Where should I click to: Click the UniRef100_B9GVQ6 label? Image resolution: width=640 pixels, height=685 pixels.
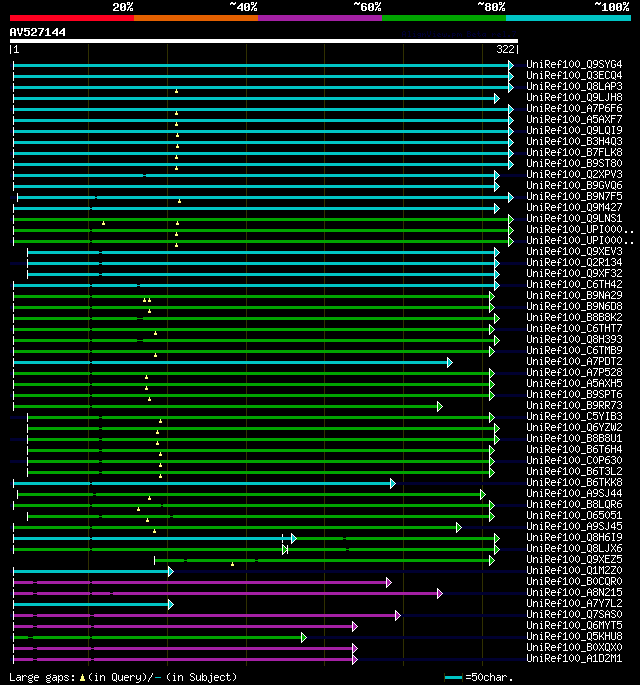coord(574,185)
